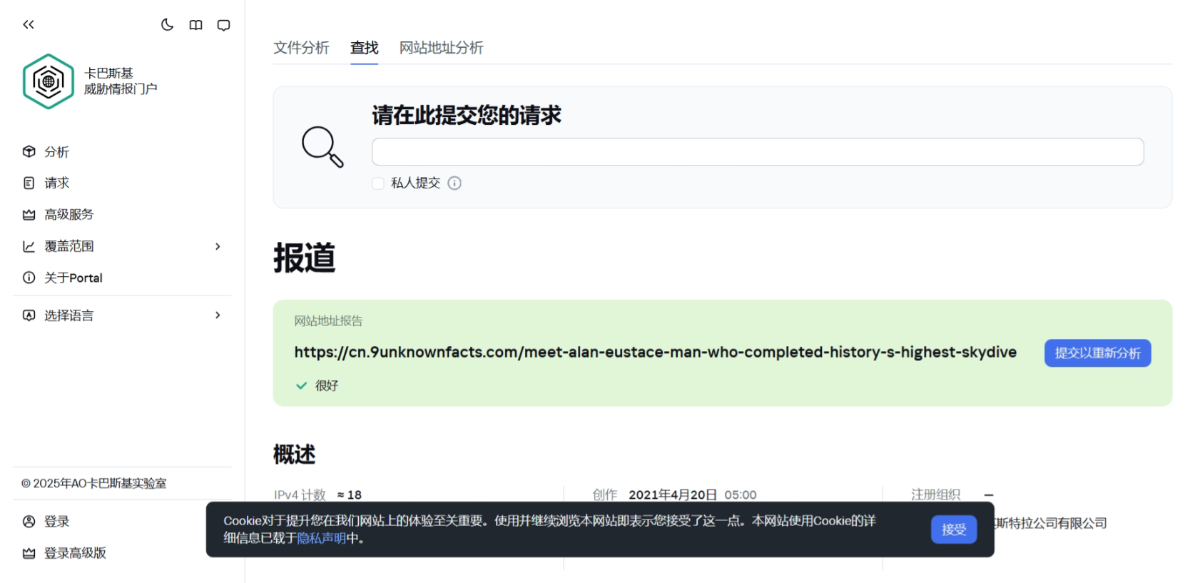Open the feedback chat icon
This screenshot has width=1200, height=583.
click(x=224, y=25)
